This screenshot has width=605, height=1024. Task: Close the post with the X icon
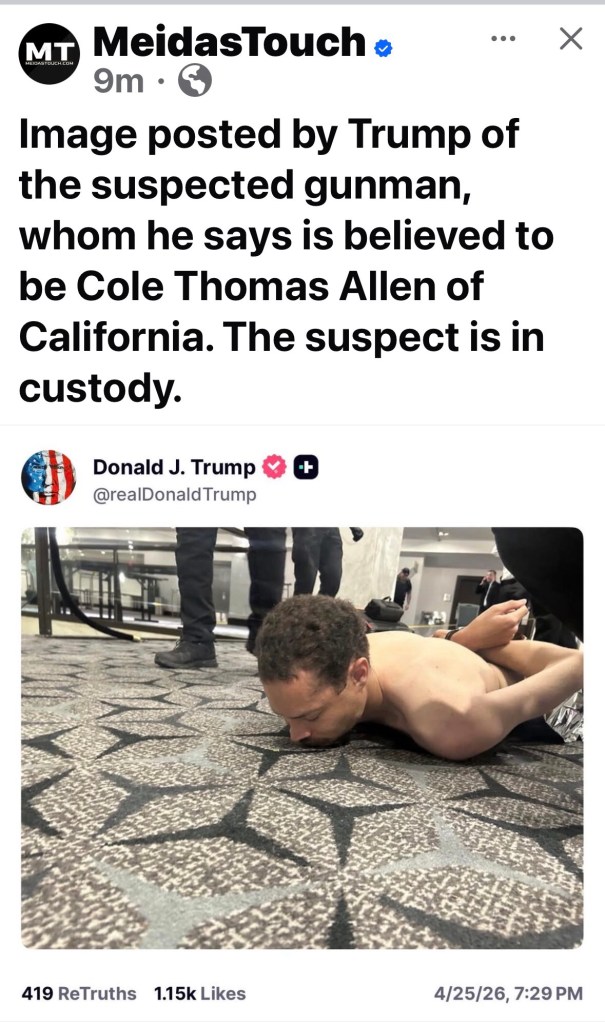click(571, 39)
